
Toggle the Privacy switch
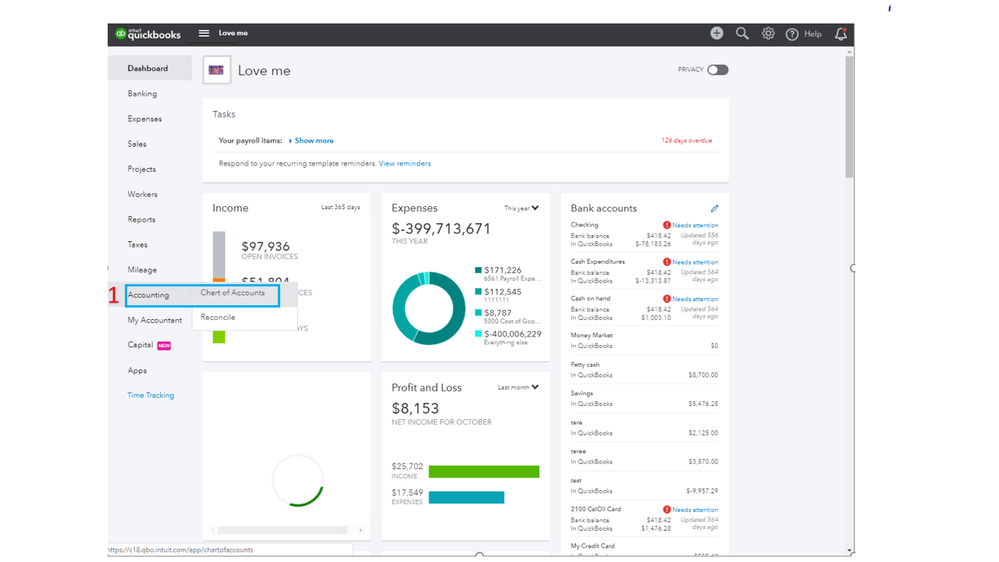click(x=717, y=70)
